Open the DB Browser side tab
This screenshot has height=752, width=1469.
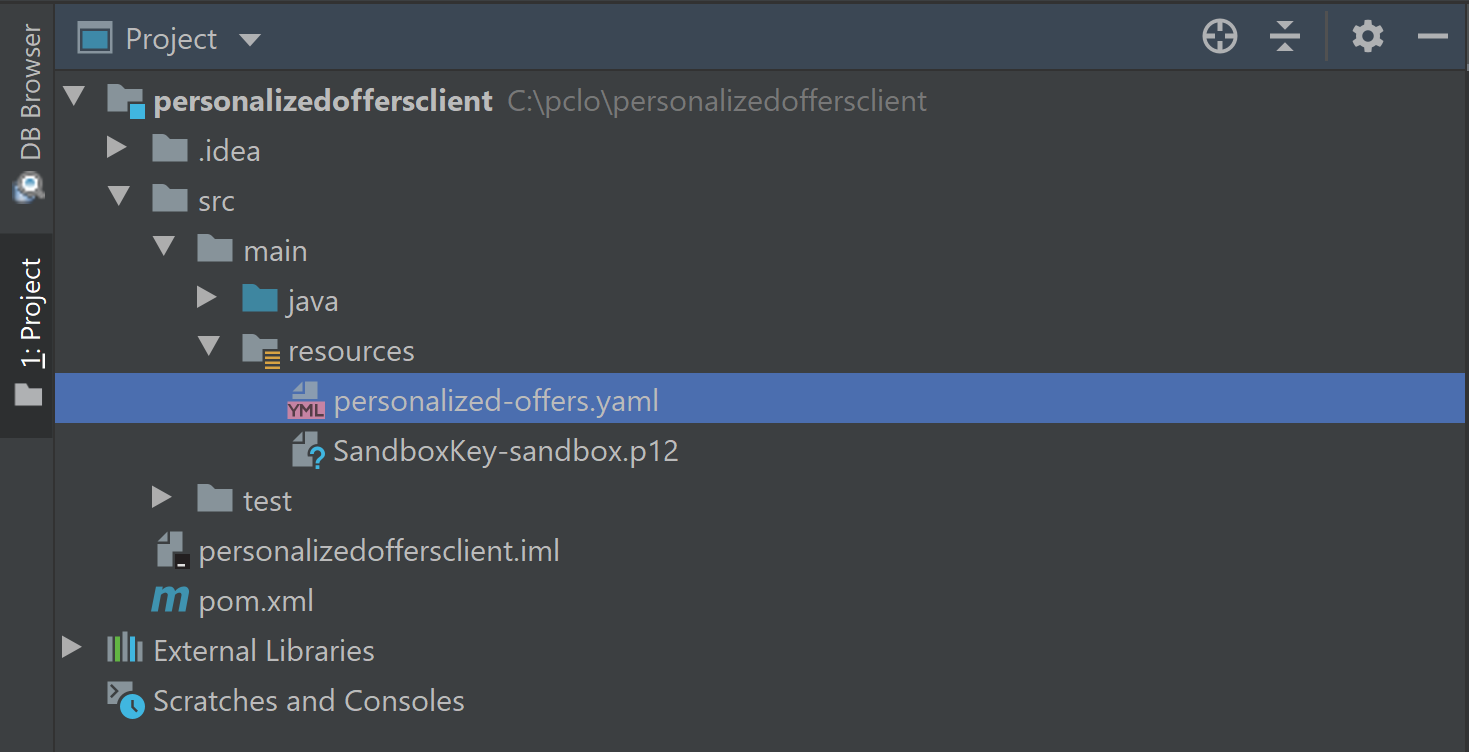(31, 110)
